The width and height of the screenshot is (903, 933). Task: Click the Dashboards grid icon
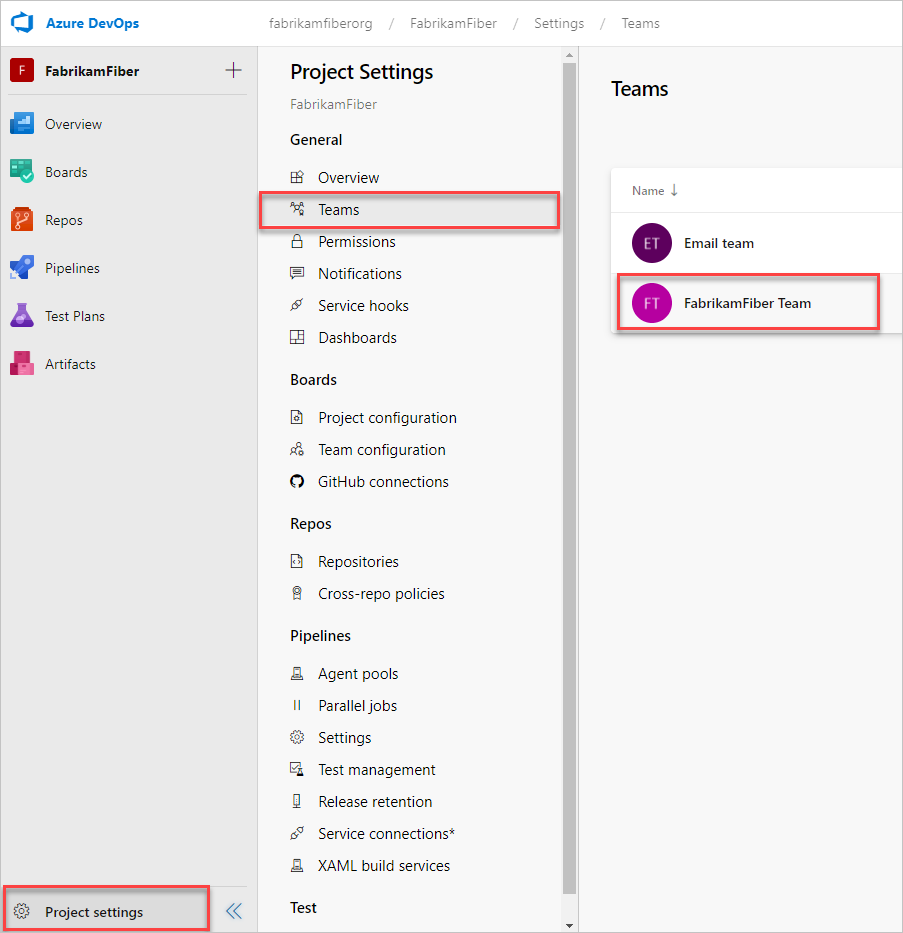pyautogui.click(x=297, y=337)
